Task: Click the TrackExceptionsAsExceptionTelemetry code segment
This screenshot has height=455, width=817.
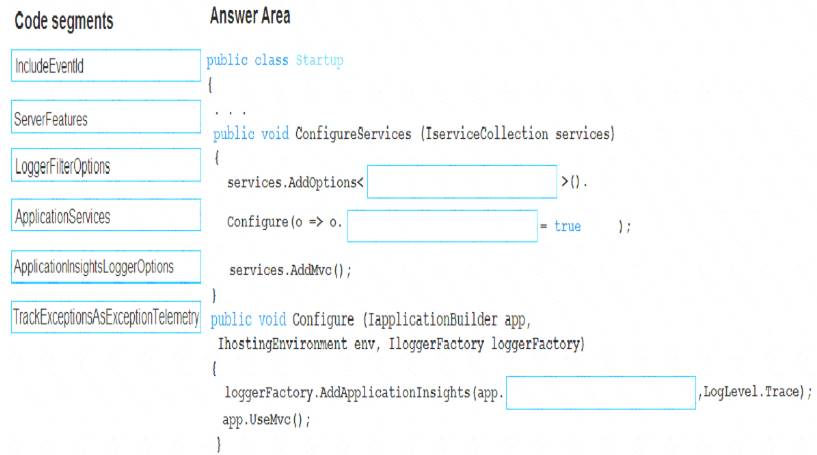Action: (106, 317)
